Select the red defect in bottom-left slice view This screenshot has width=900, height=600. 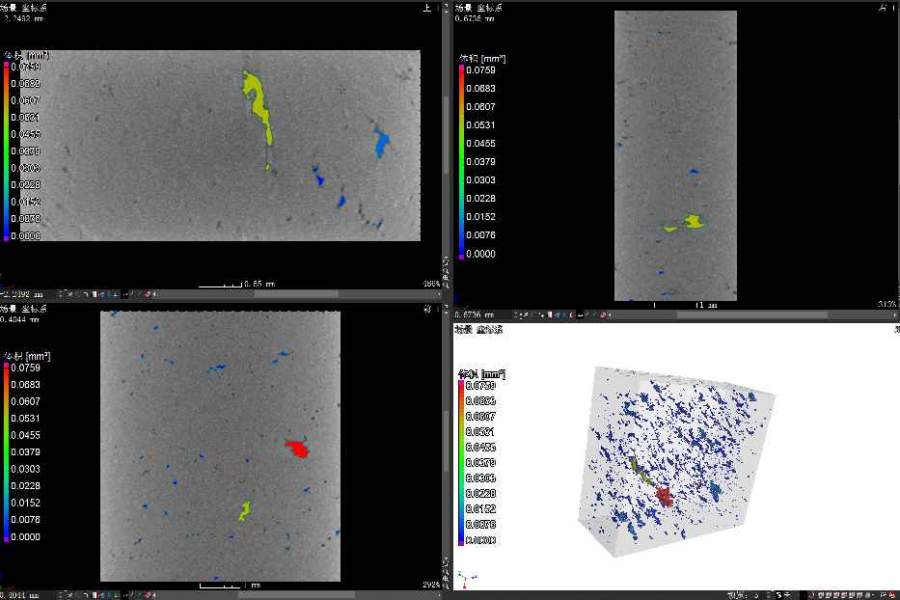[296, 448]
